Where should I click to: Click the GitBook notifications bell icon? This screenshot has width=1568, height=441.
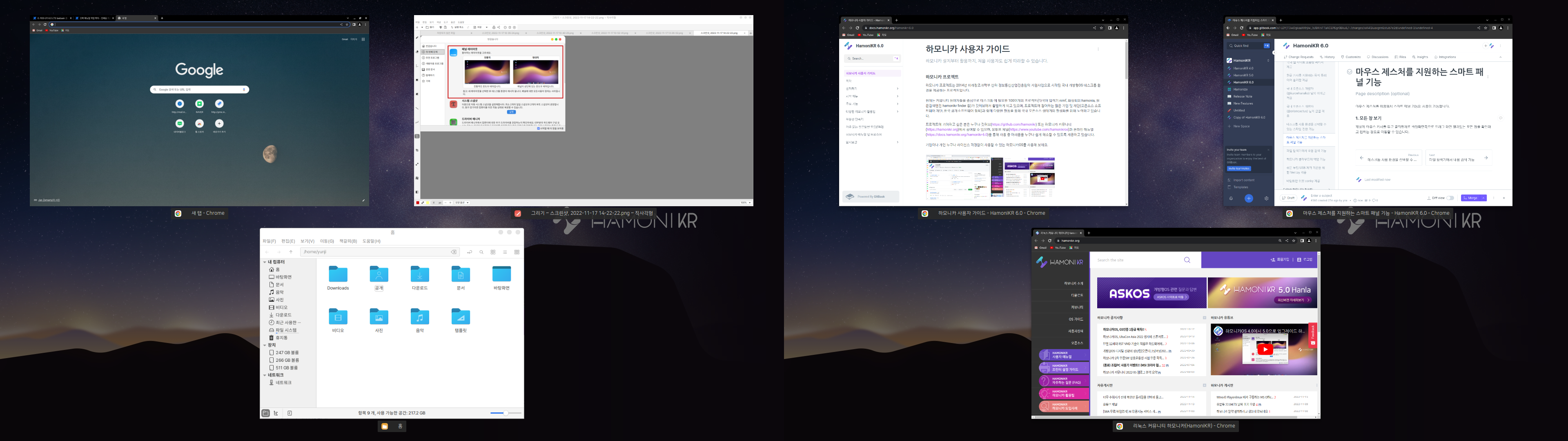[x=1231, y=198]
